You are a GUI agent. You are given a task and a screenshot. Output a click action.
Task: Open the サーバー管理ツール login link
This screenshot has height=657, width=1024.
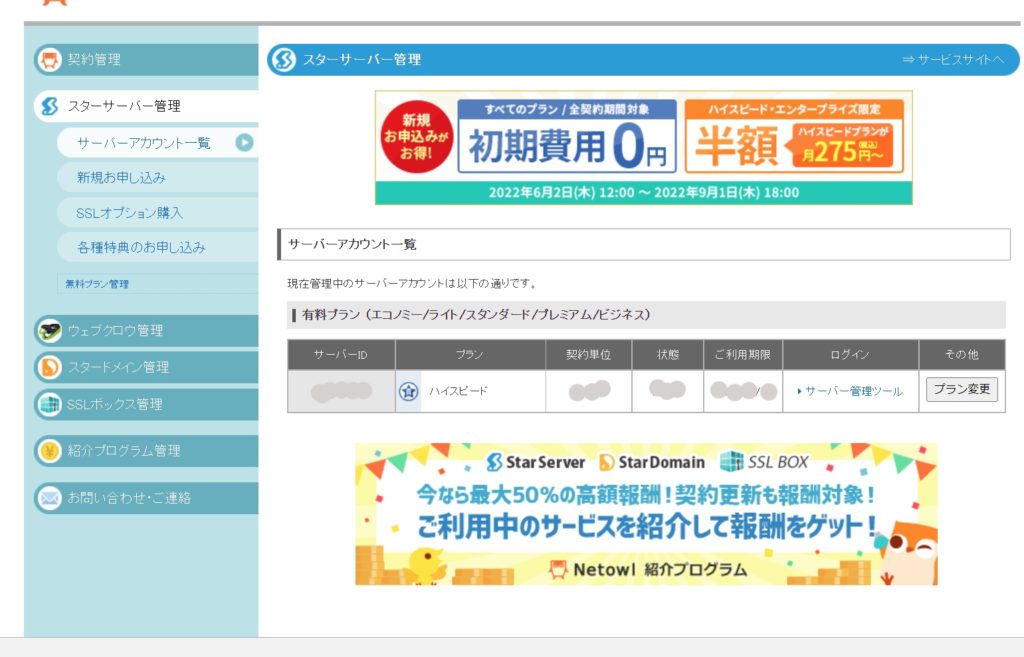853,391
